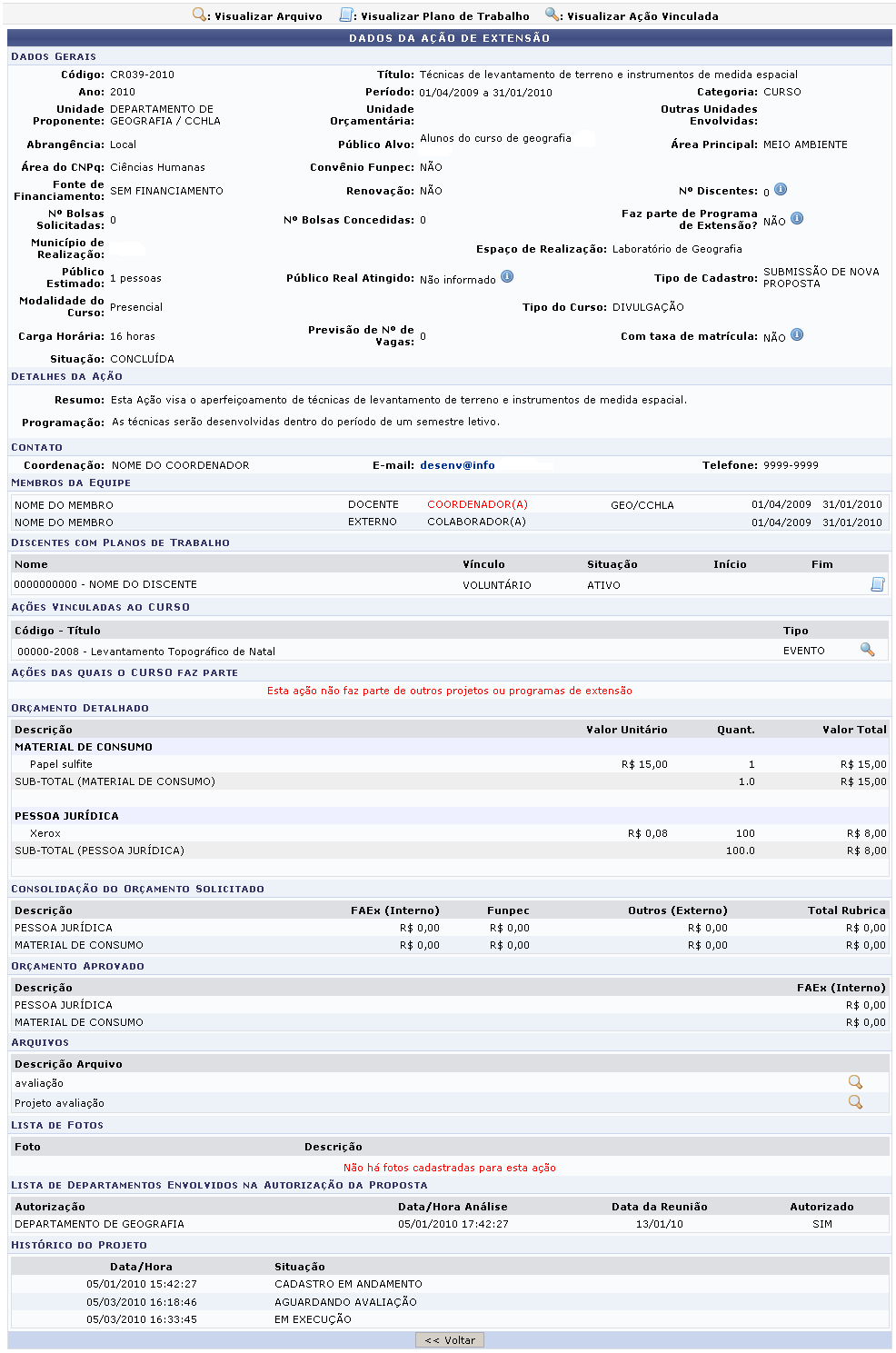Click the Carga Horária value 16 horas
This screenshot has height=1353, width=896.
coord(133,336)
